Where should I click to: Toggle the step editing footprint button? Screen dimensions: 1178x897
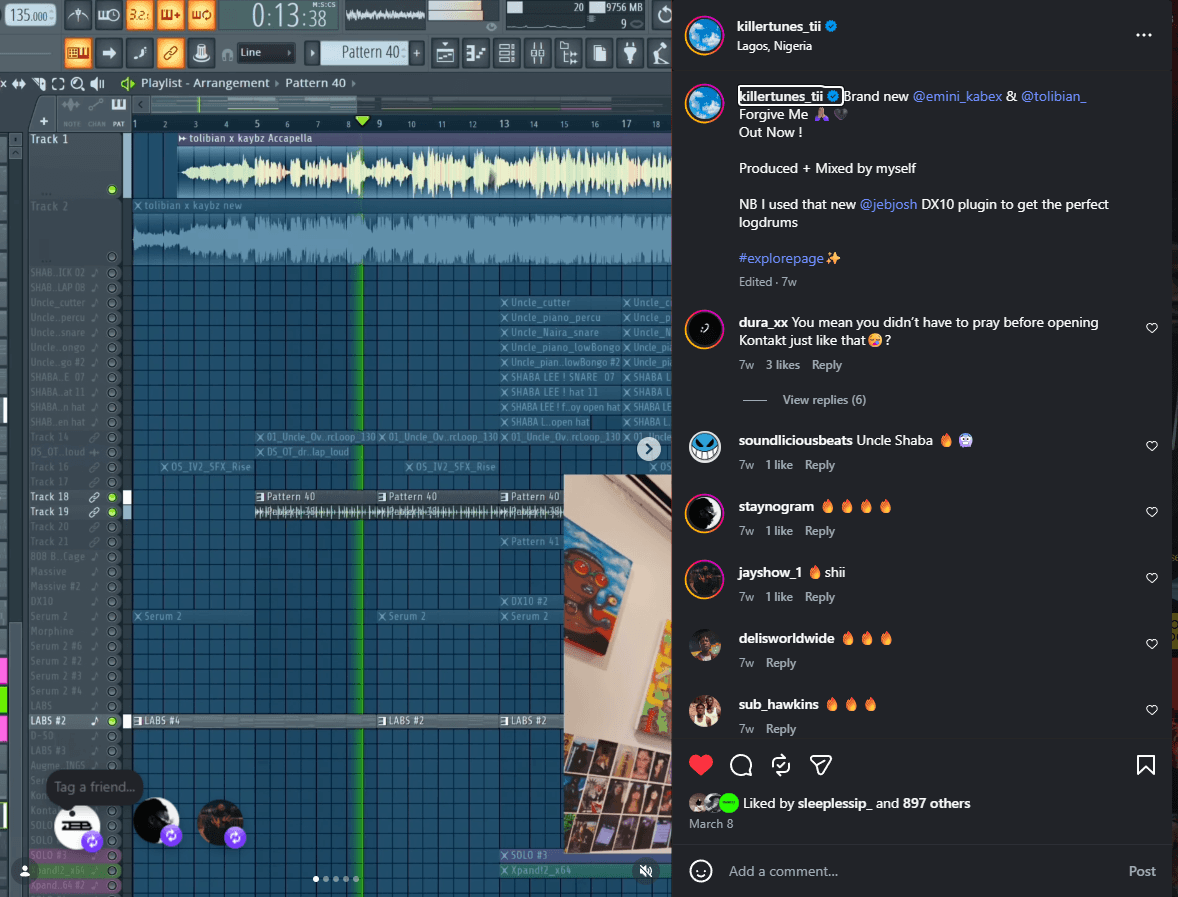[140, 53]
